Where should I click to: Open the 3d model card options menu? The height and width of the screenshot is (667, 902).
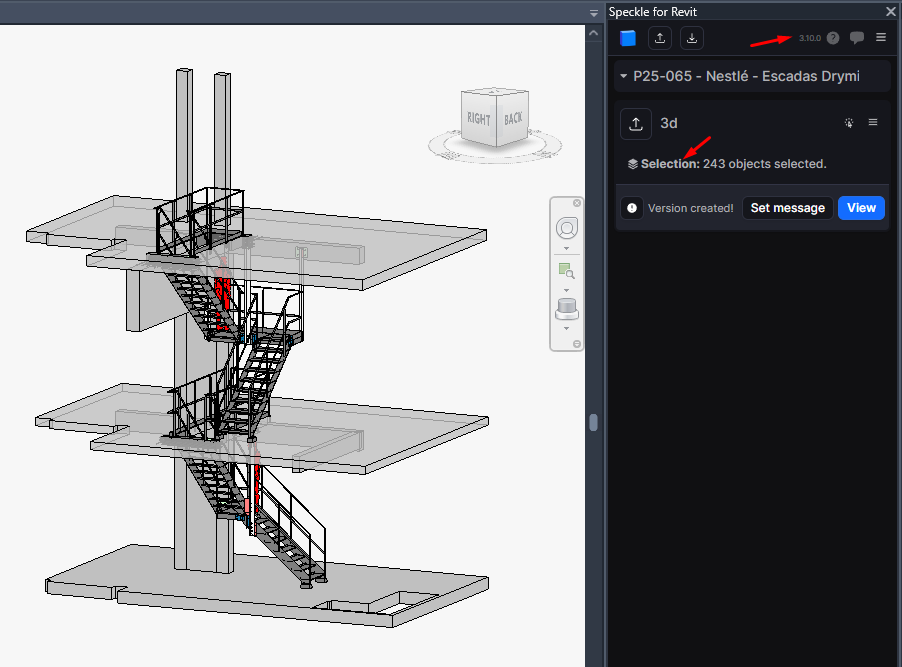873,123
